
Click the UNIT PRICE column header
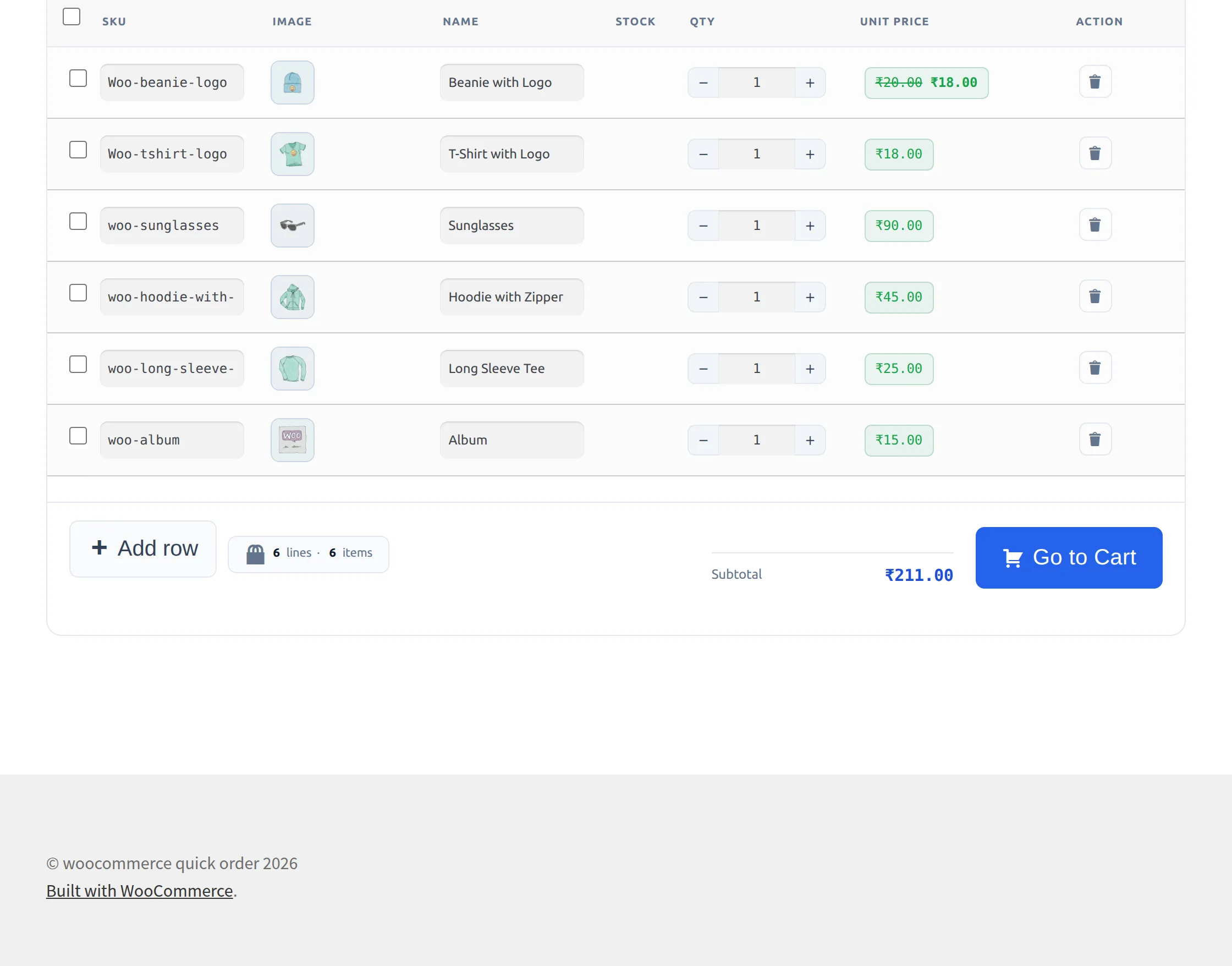point(894,21)
